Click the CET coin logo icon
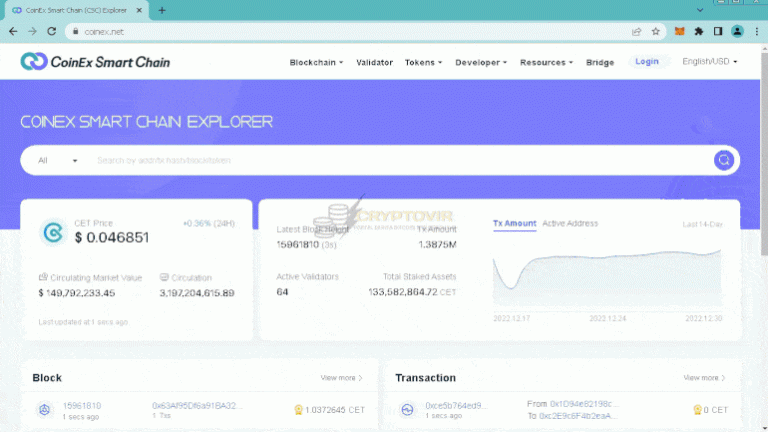The height and width of the screenshot is (432, 768). (x=53, y=232)
